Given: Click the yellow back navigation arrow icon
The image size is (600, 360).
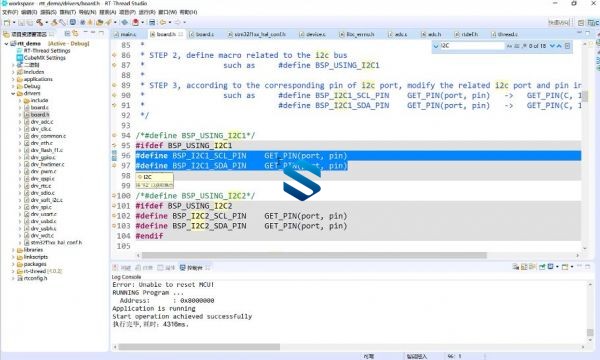Looking at the screenshot, I should (163, 23).
